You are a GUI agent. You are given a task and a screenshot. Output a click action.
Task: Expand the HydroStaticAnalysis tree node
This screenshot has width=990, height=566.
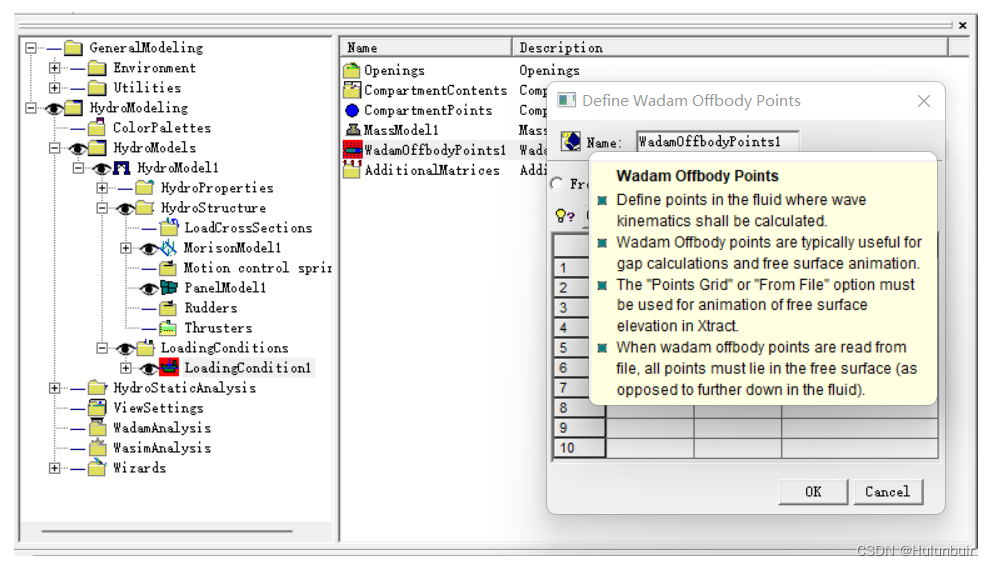(x=54, y=388)
